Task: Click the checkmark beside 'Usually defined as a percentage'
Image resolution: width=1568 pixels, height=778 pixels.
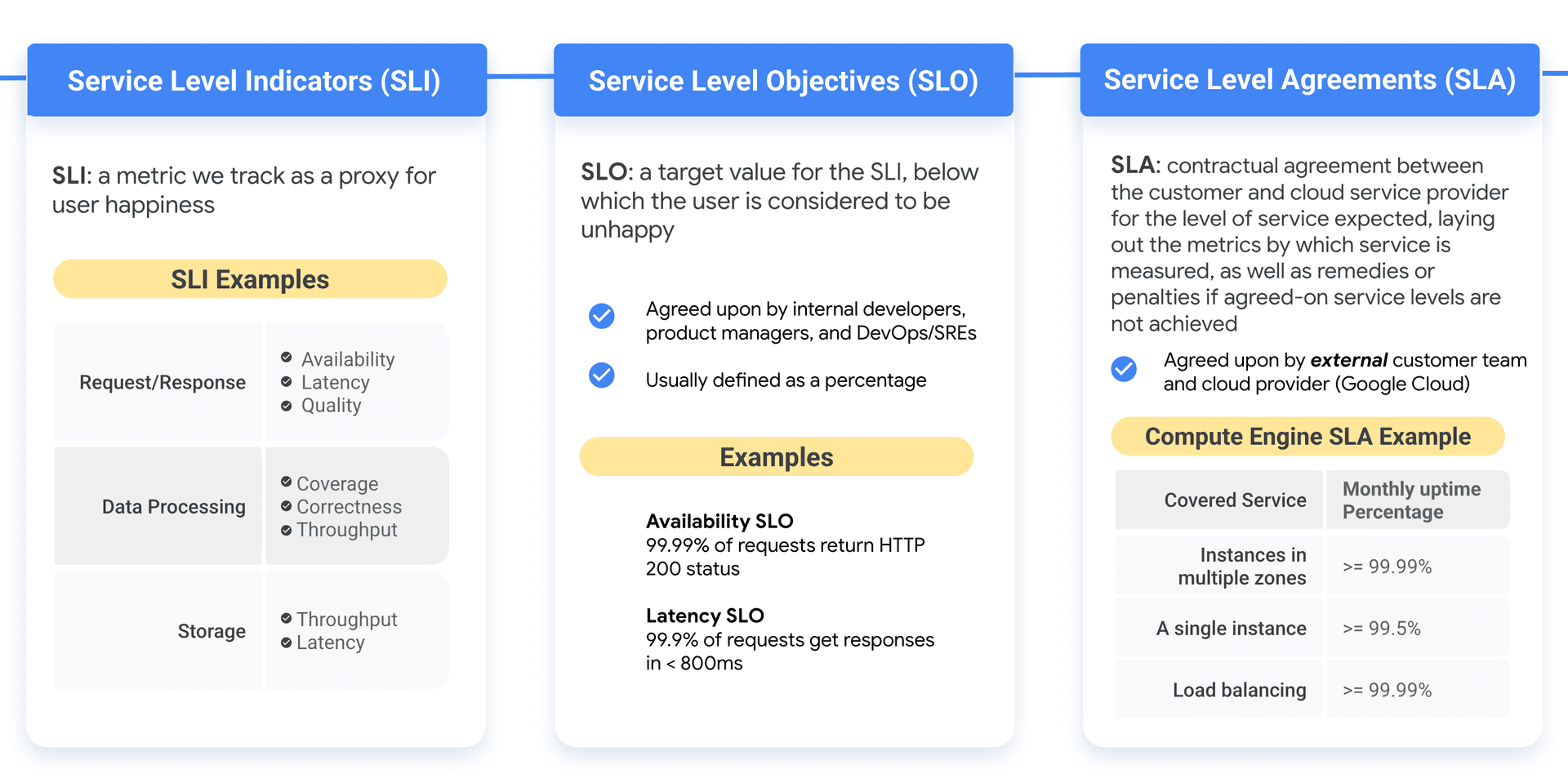Action: 602,375
